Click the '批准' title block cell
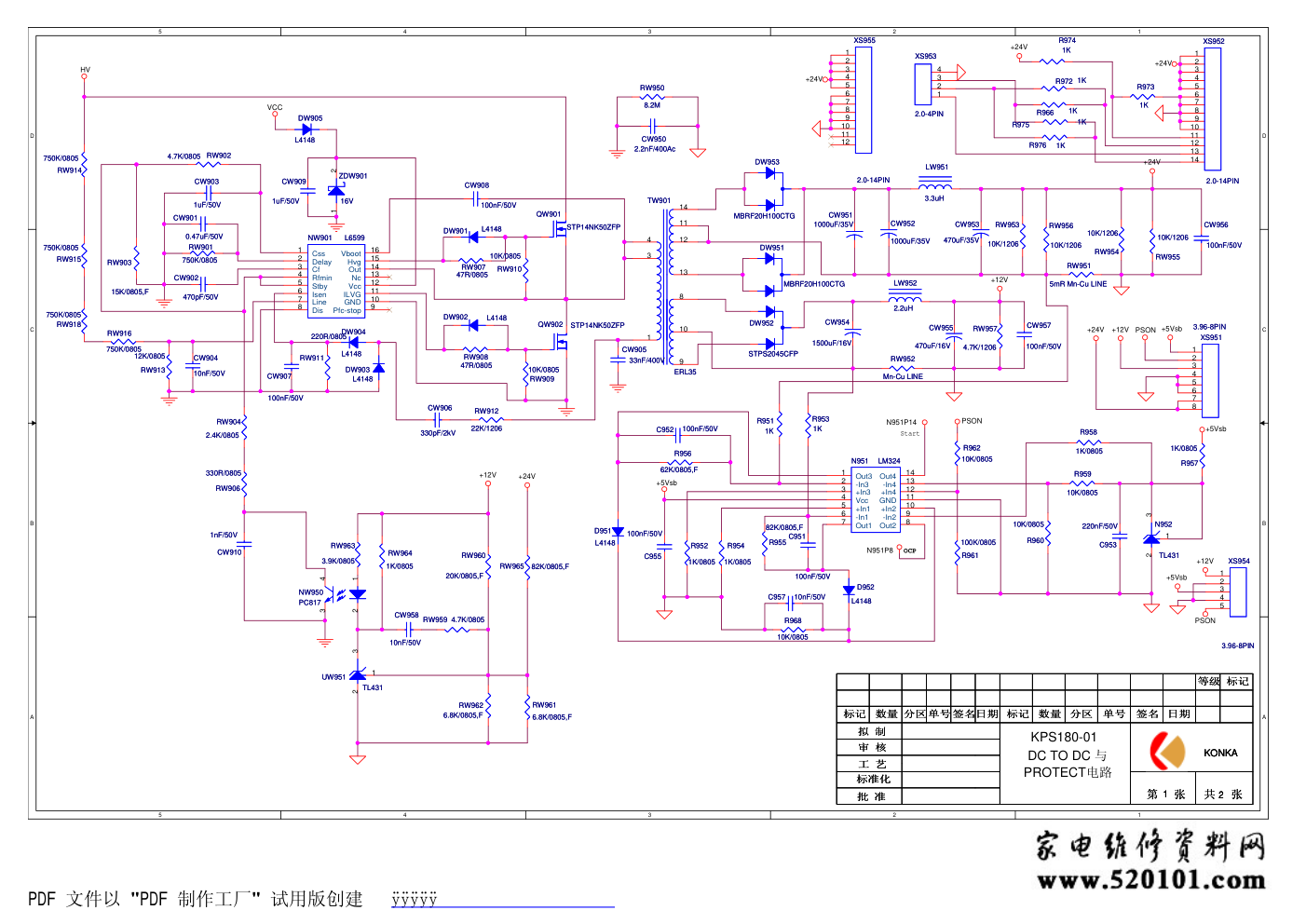The height and width of the screenshot is (924, 1306). click(x=870, y=796)
